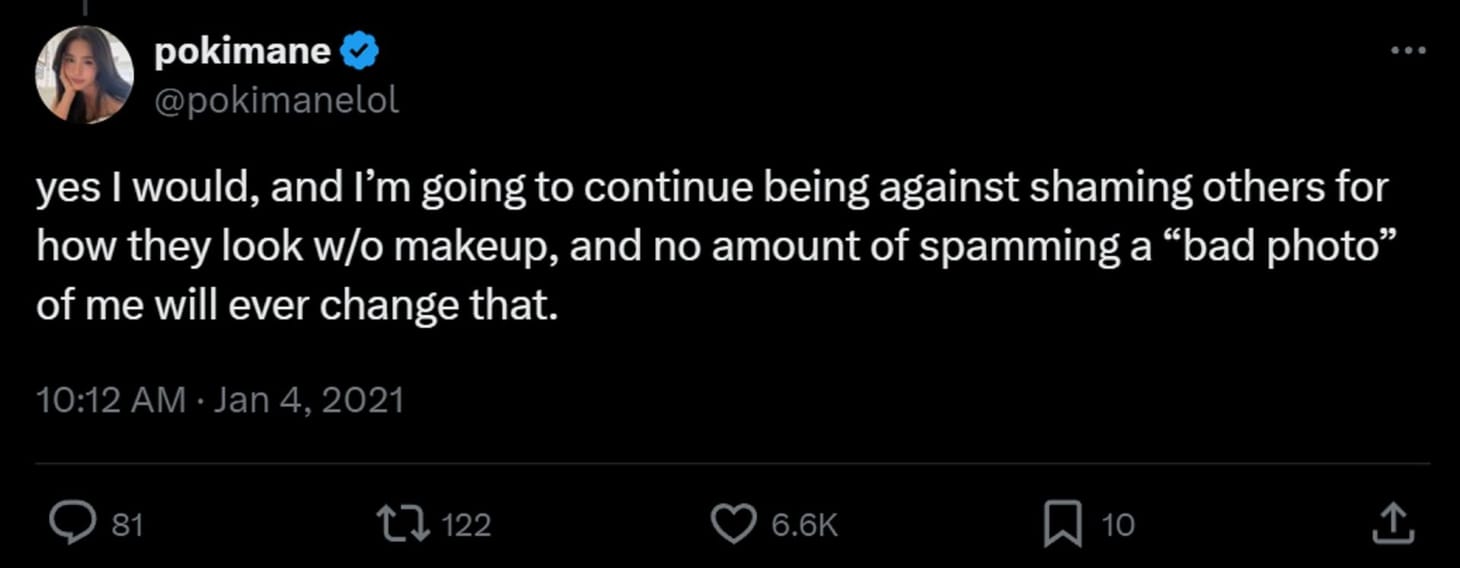Click the 10:12 AM timestamp
Image resolution: width=1460 pixels, height=568 pixels.
click(110, 400)
